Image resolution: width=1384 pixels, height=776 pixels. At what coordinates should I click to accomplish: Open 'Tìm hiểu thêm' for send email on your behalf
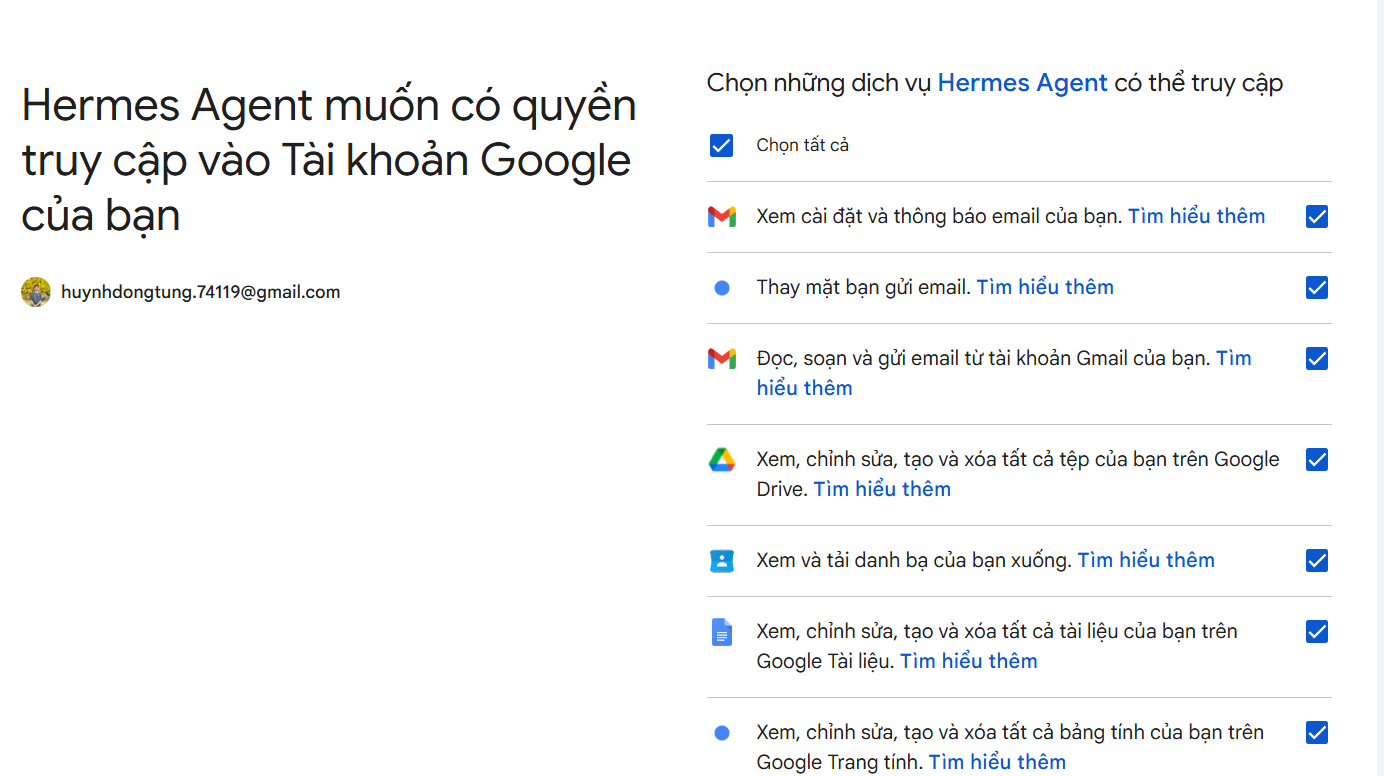pyautogui.click(x=1045, y=287)
